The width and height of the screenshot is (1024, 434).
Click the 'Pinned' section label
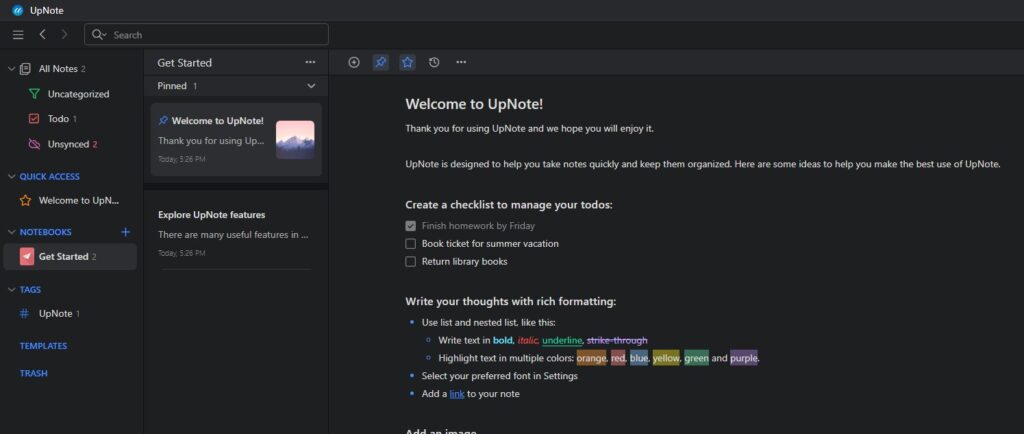[x=172, y=86]
